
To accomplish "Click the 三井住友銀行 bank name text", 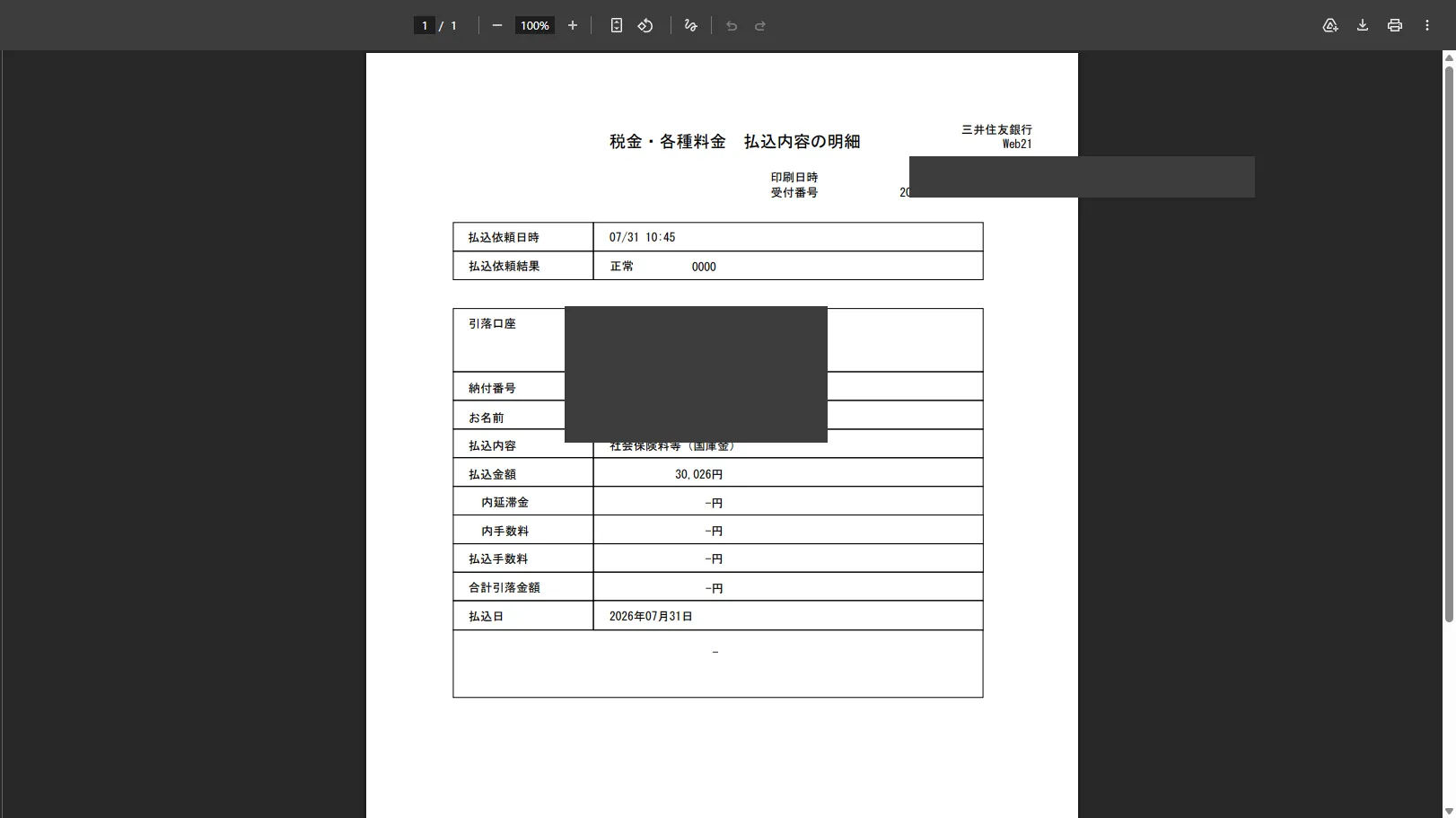I will (997, 129).
